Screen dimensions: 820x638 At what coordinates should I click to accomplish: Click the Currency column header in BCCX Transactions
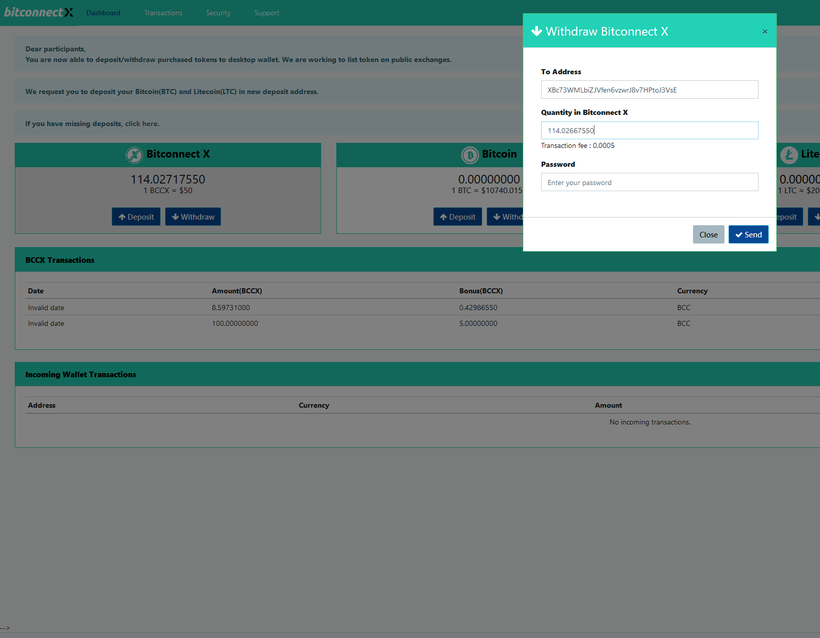click(692, 291)
